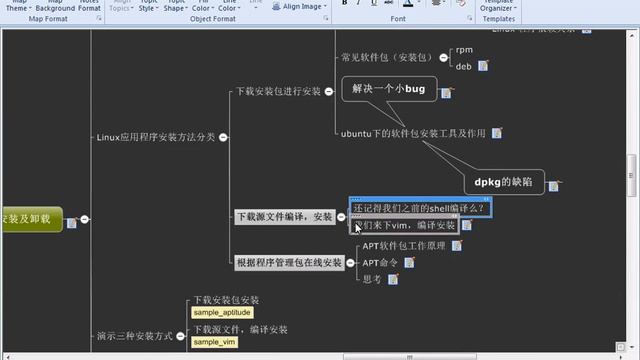
Task: Select the 根据程序管理包在线安装 topic
Action: tap(289, 263)
